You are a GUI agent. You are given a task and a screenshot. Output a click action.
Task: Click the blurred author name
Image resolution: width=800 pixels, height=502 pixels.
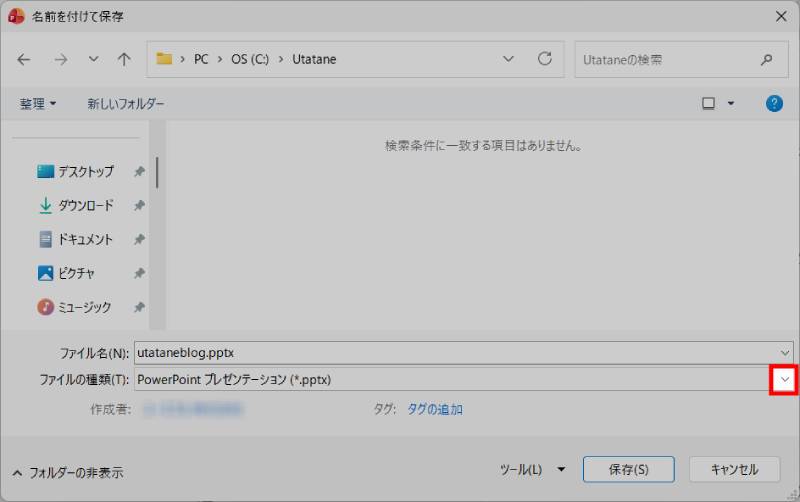[x=193, y=409]
